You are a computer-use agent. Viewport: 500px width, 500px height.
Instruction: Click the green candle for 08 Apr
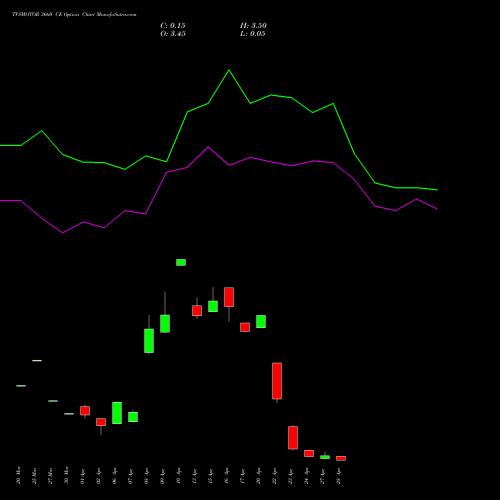click(x=149, y=341)
